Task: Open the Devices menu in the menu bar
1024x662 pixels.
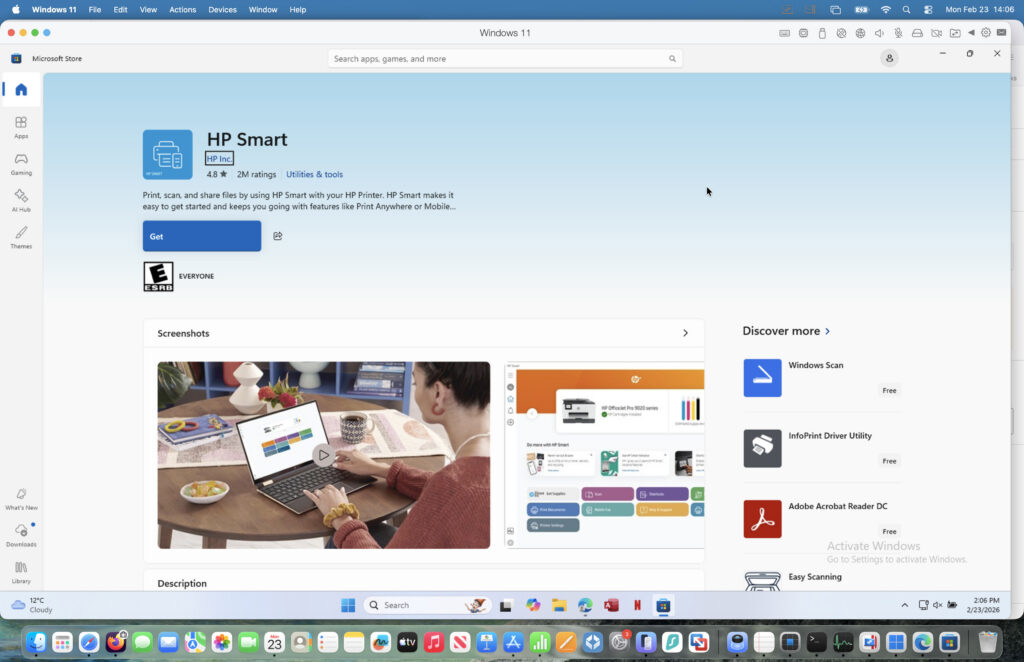Action: click(x=224, y=9)
